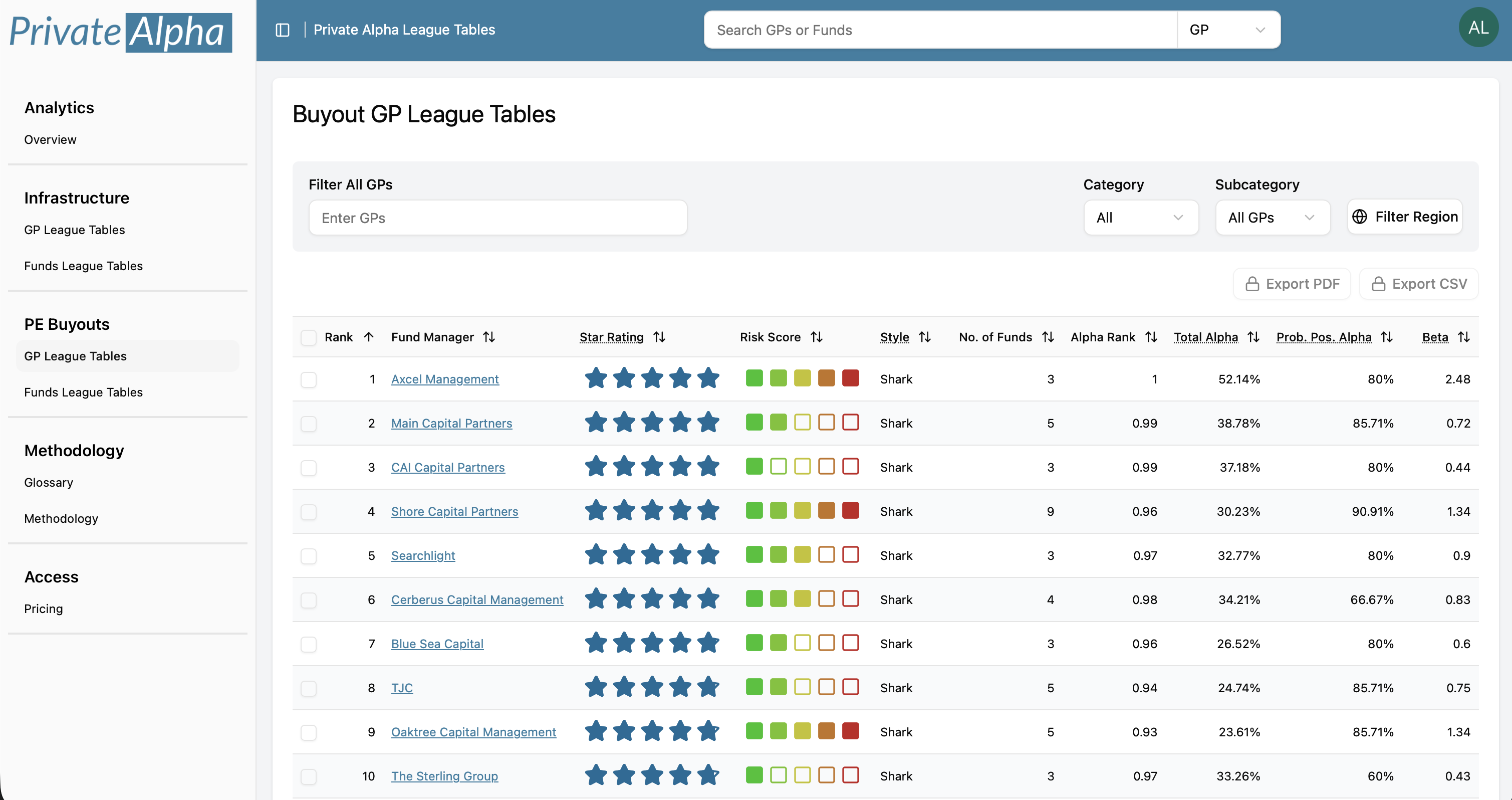
Task: Open the Category All dropdown
Action: [1140, 218]
